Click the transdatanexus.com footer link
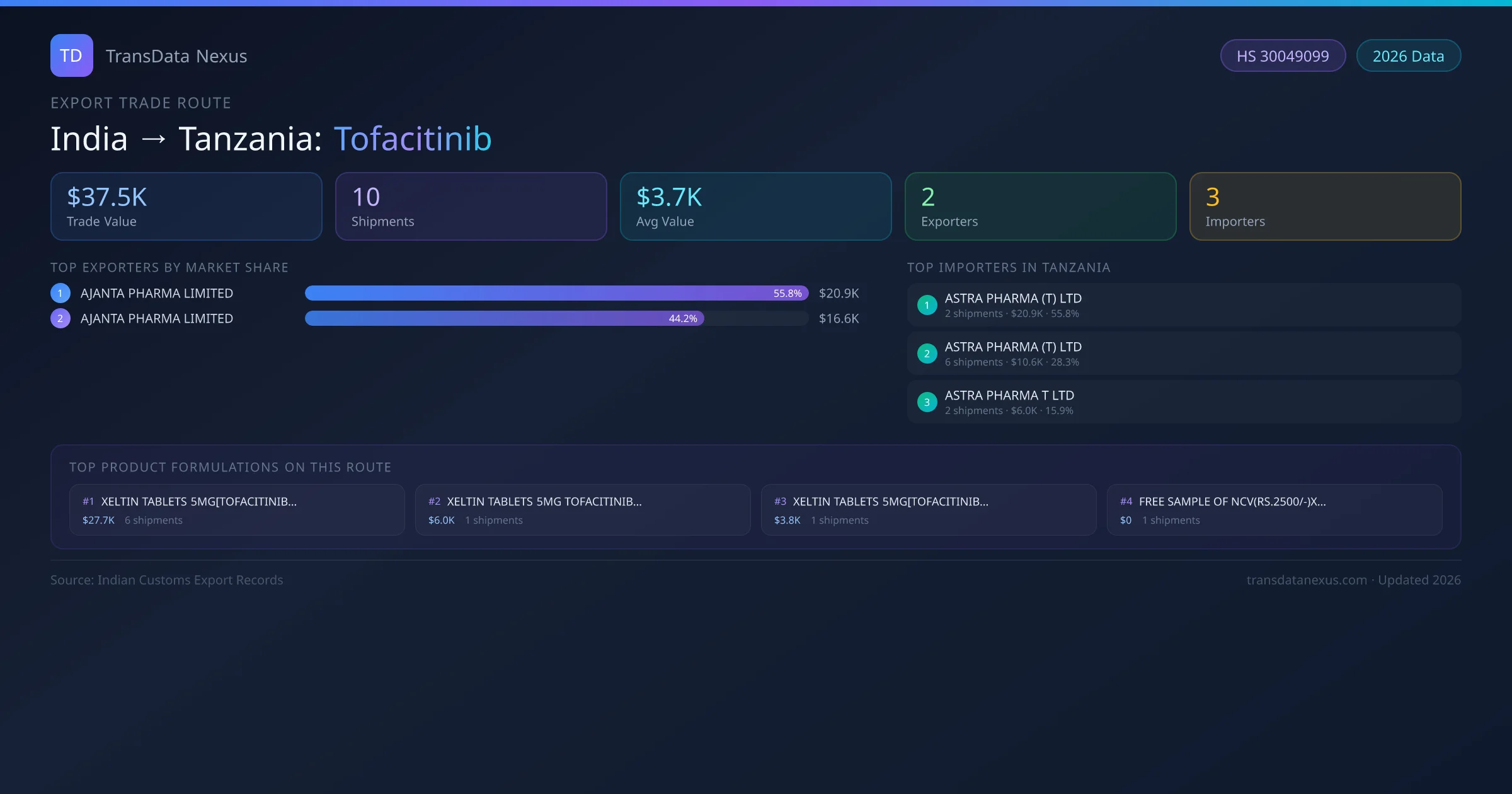1512x794 pixels. pyautogui.click(x=1306, y=580)
